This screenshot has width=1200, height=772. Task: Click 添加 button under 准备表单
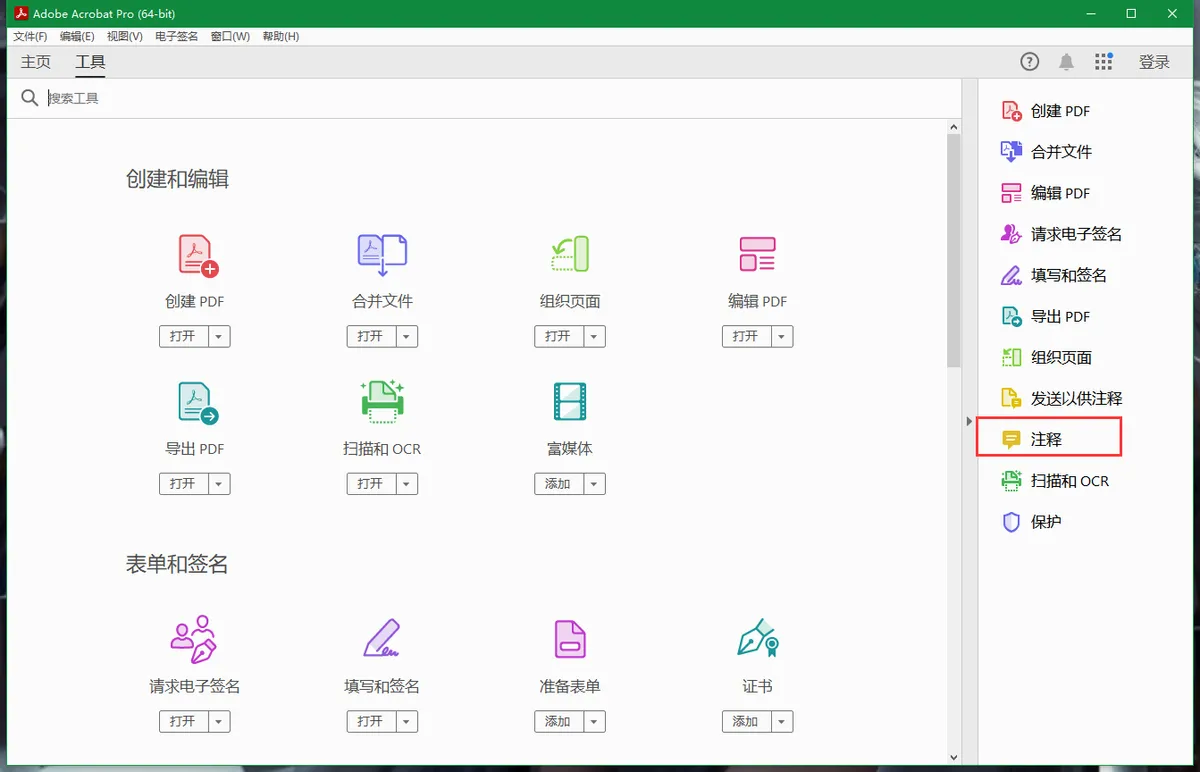coord(558,721)
